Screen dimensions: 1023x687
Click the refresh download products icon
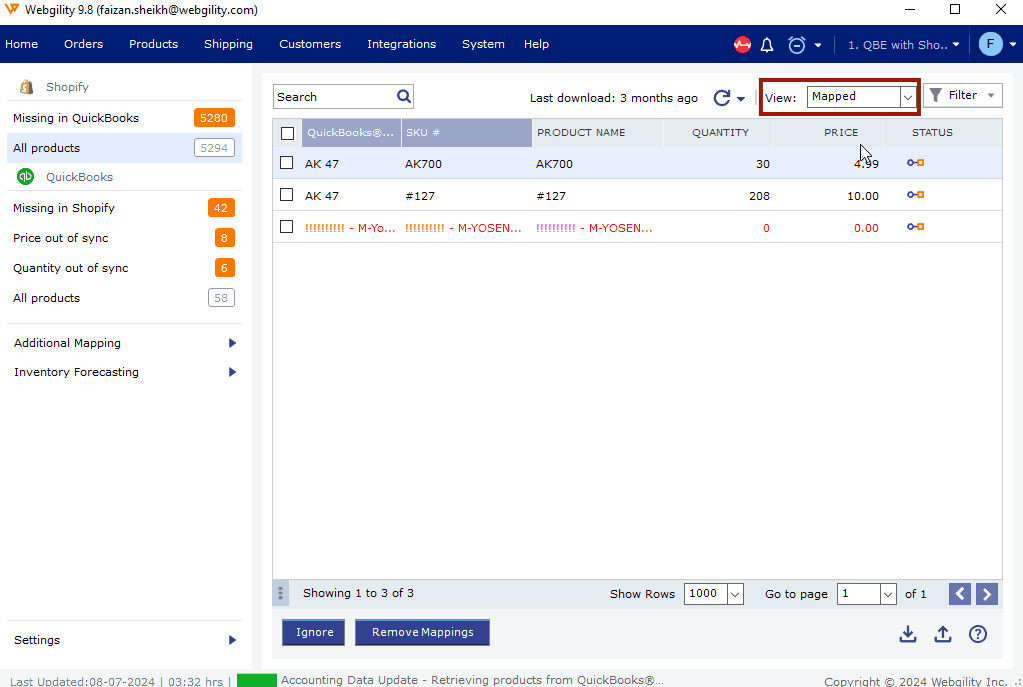coord(722,98)
